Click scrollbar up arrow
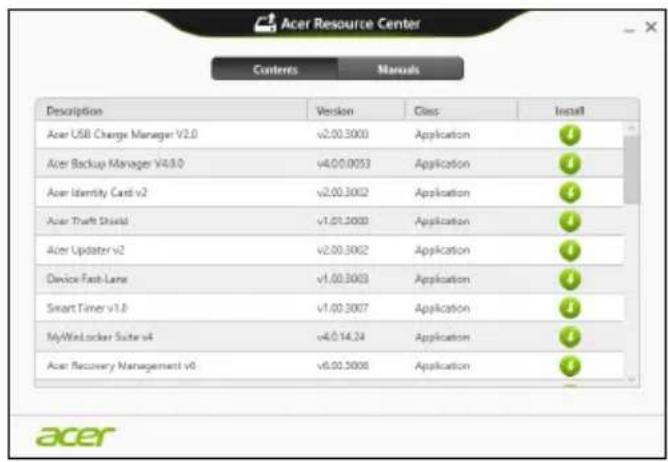The height and width of the screenshot is (462, 668). (631, 128)
